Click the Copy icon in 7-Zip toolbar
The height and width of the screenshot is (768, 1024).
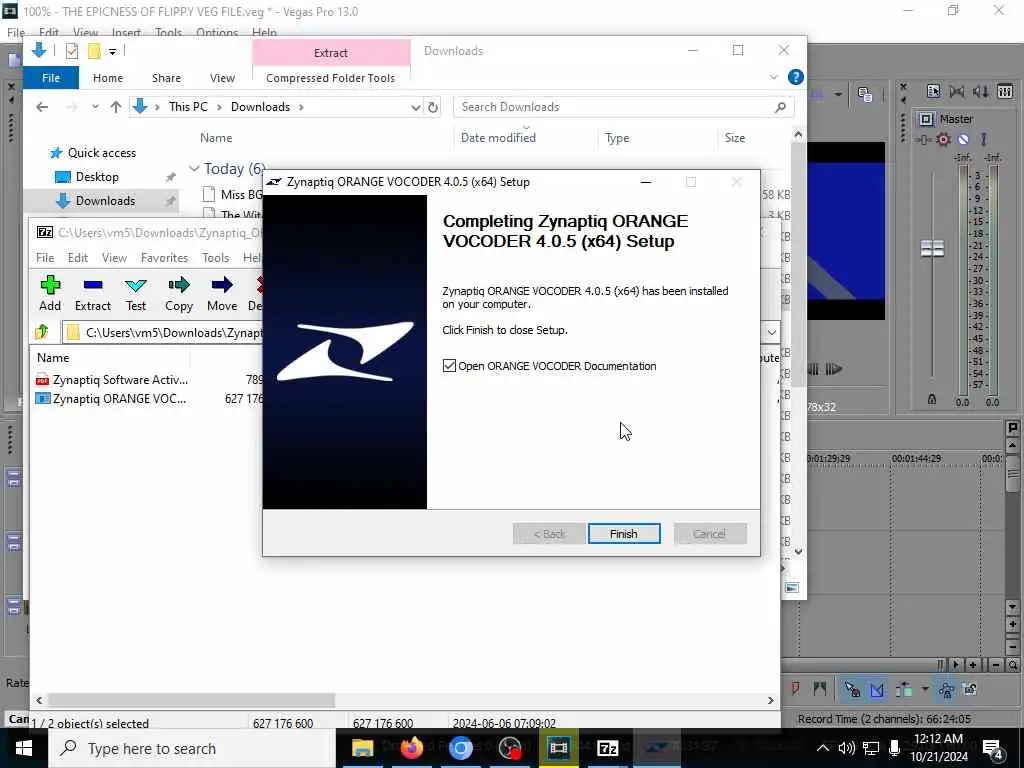(178, 285)
